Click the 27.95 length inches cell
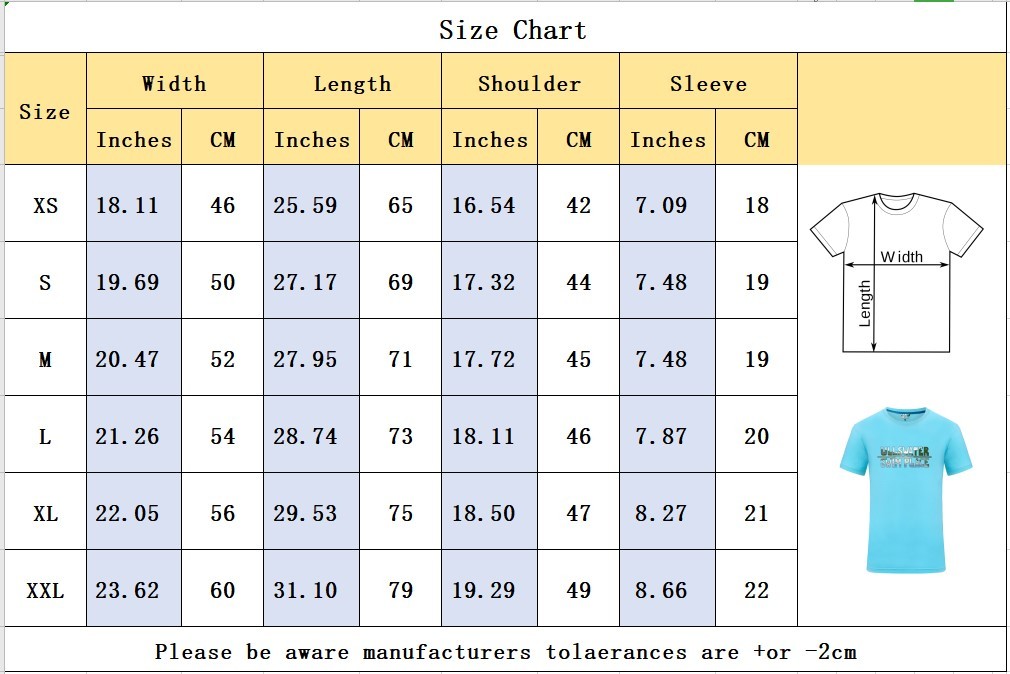Viewport: 1010px width, 674px height. pyautogui.click(x=312, y=358)
